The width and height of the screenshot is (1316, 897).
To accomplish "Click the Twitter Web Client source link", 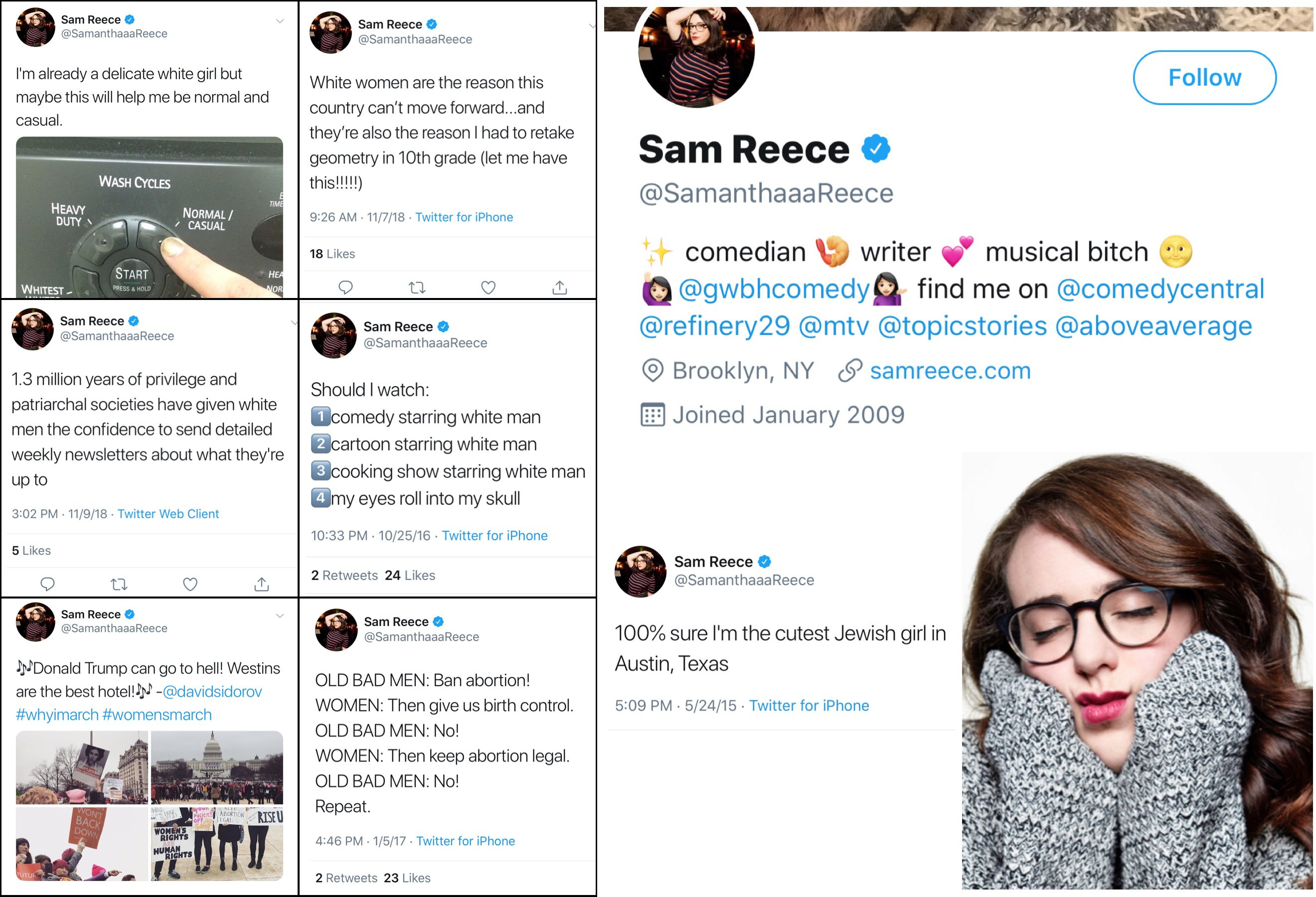I will (168, 514).
